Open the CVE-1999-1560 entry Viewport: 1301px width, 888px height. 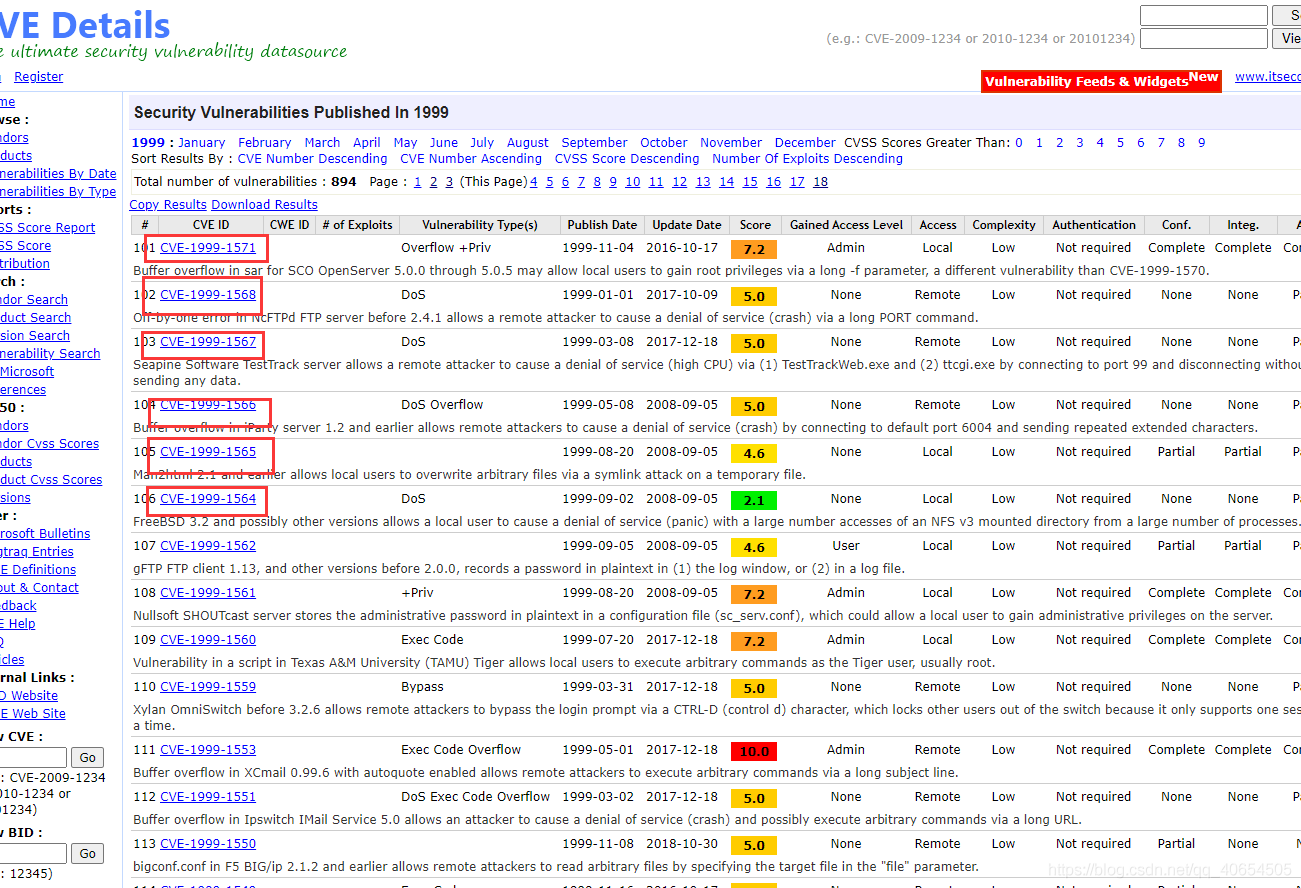(208, 640)
